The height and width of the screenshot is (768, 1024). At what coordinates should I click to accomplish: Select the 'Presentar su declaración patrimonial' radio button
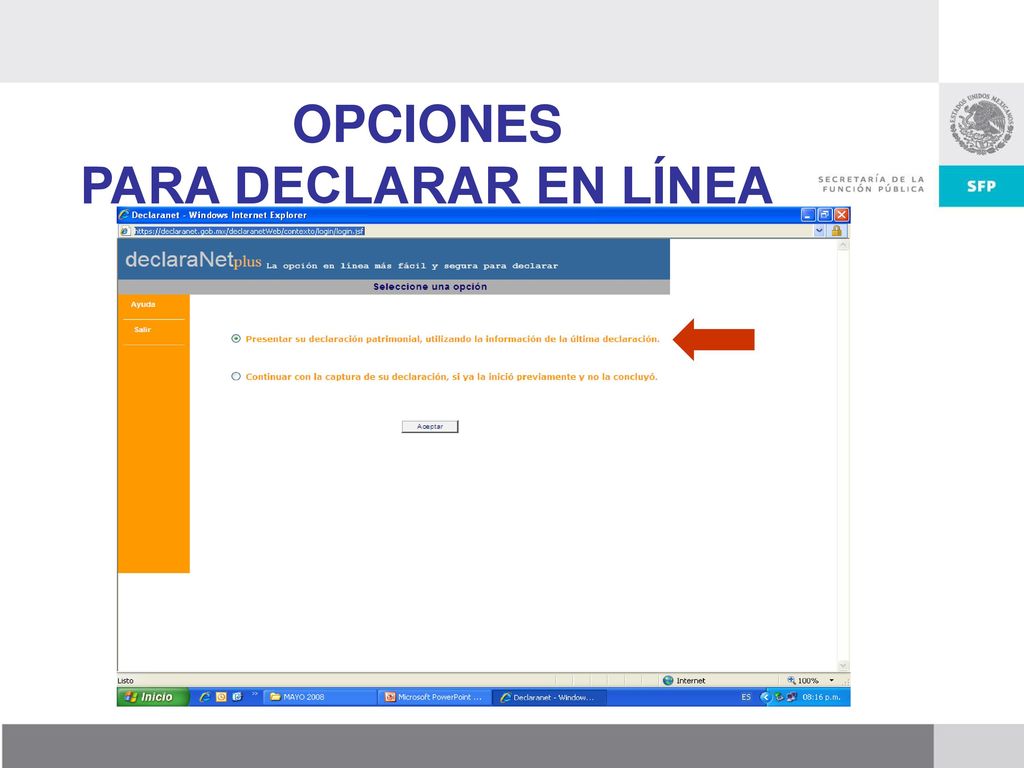point(236,338)
